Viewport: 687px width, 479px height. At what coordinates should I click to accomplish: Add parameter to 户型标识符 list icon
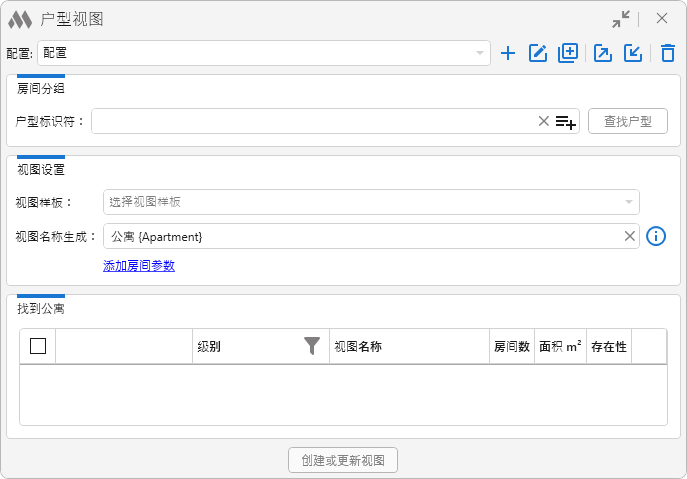[566, 122]
